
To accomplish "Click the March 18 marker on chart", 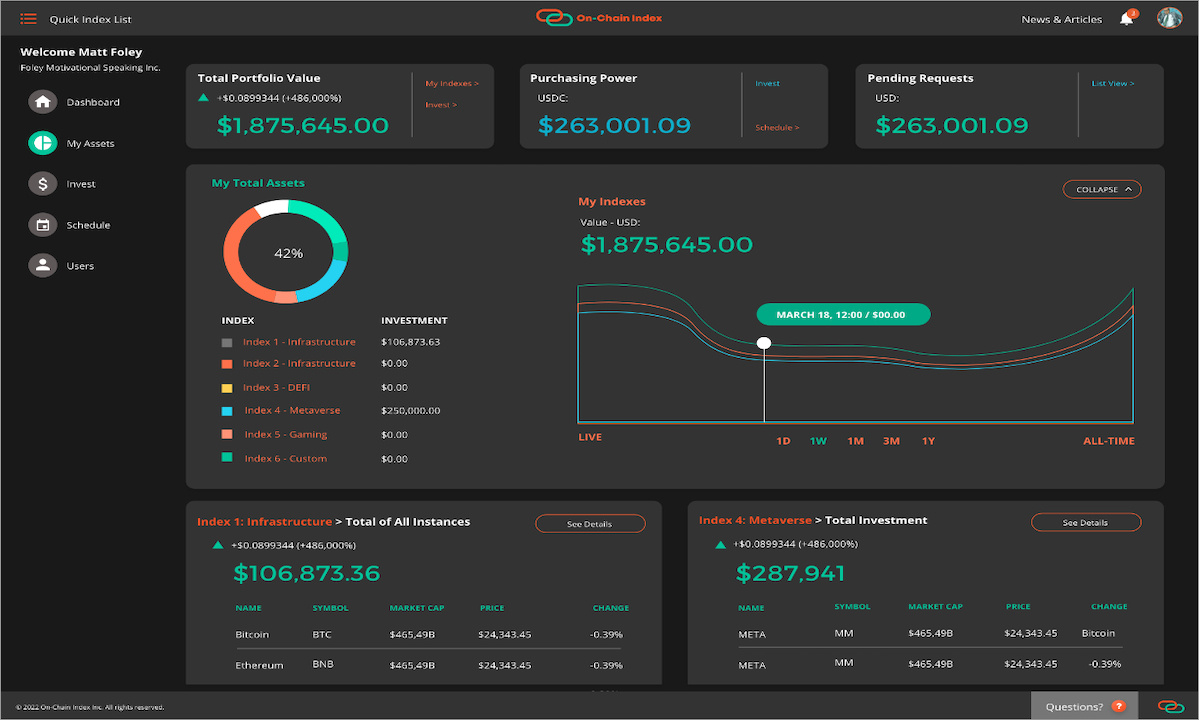I will point(843,313).
